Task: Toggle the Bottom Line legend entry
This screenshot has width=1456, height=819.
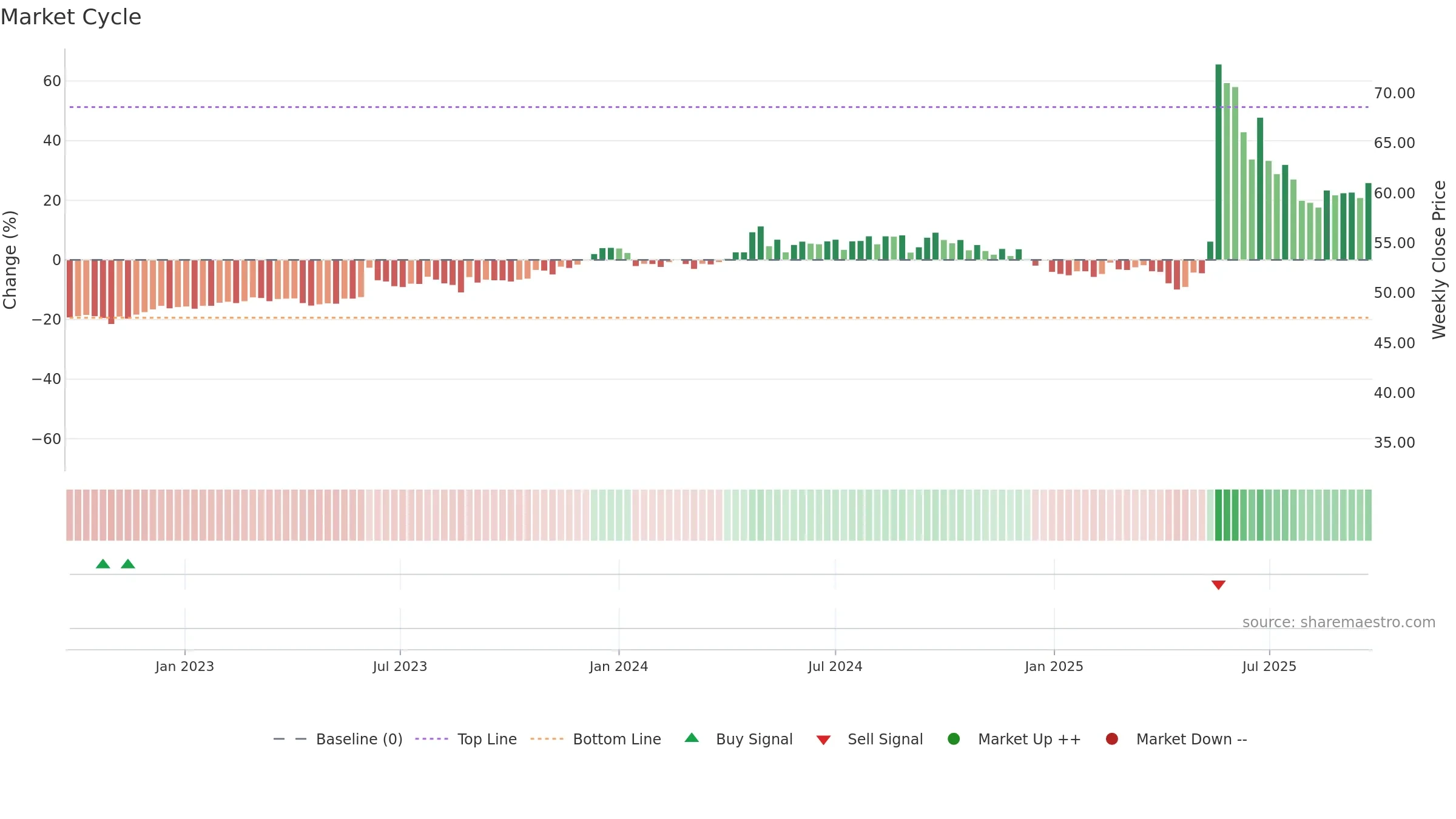Action: 595,739
